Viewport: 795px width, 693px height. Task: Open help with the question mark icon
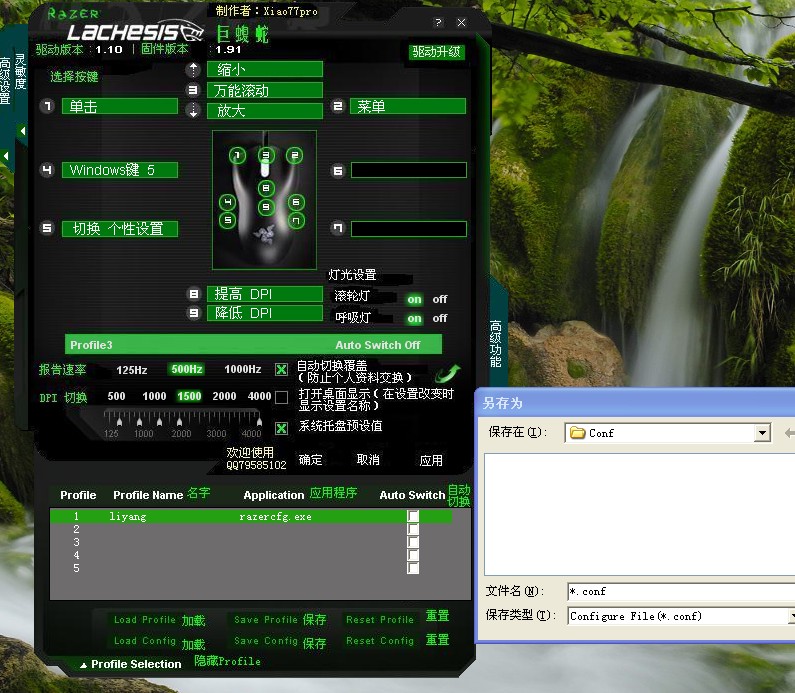coord(438,22)
